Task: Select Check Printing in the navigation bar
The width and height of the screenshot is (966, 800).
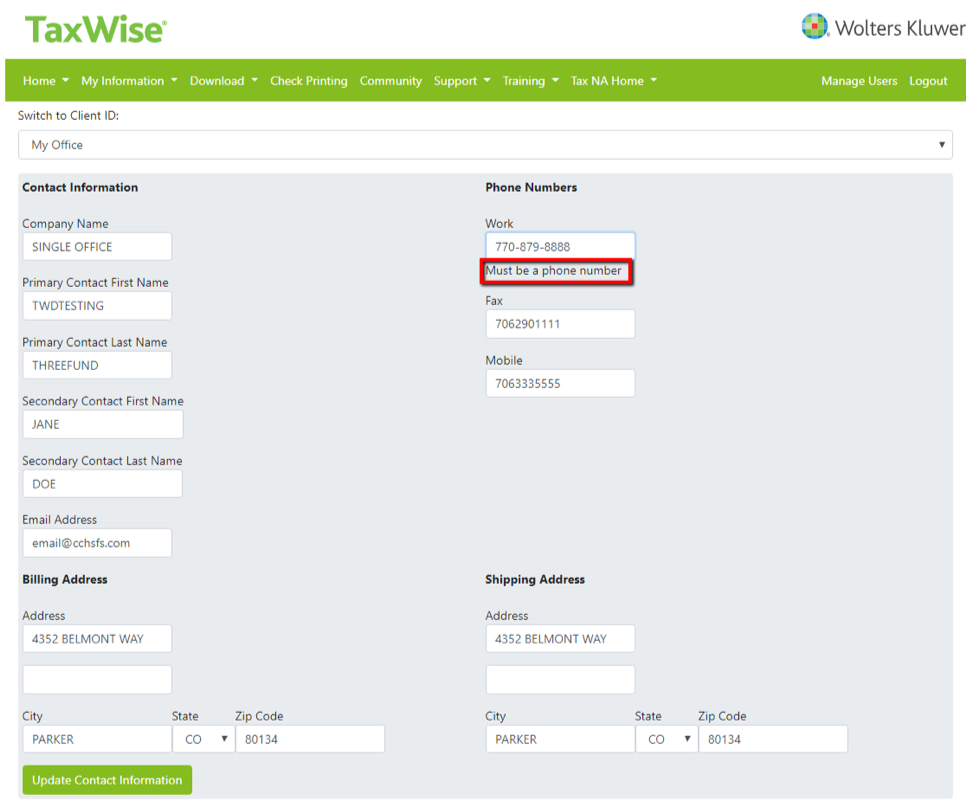Action: (308, 80)
